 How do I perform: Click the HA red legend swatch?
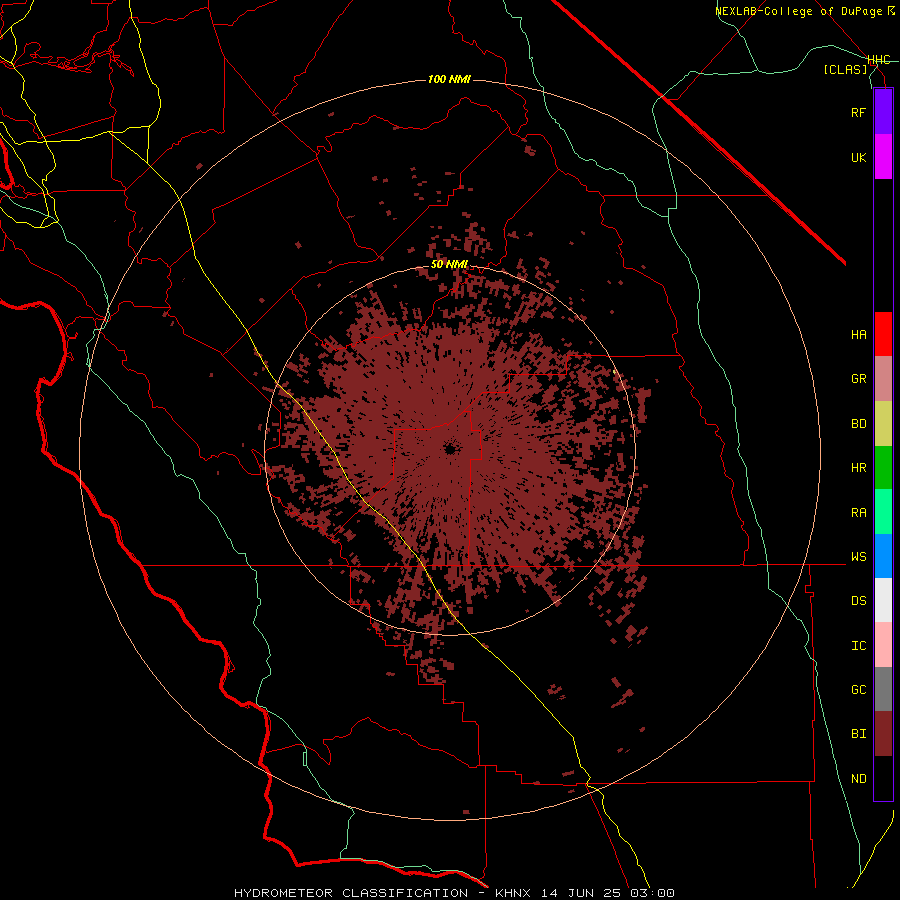(x=883, y=334)
